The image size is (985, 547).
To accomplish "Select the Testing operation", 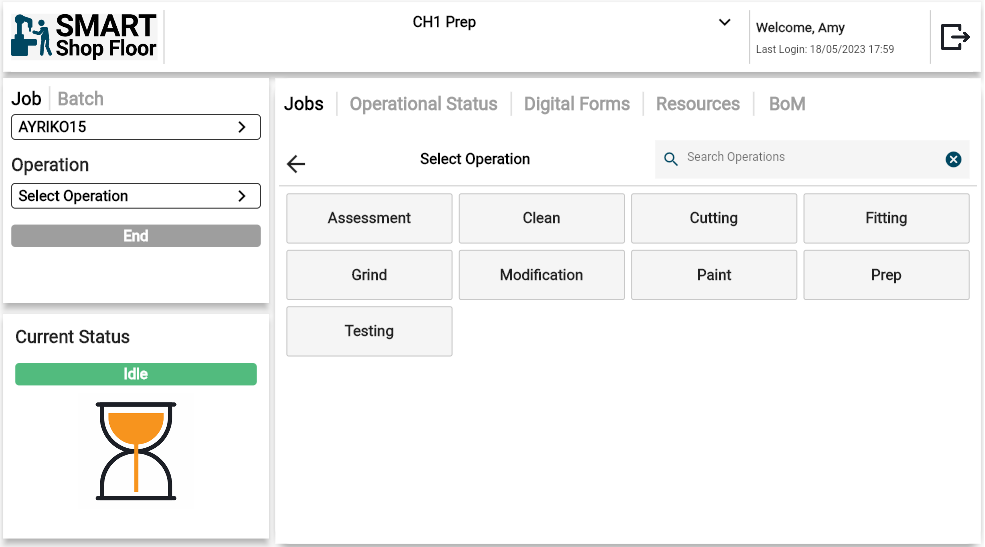I will [x=369, y=331].
